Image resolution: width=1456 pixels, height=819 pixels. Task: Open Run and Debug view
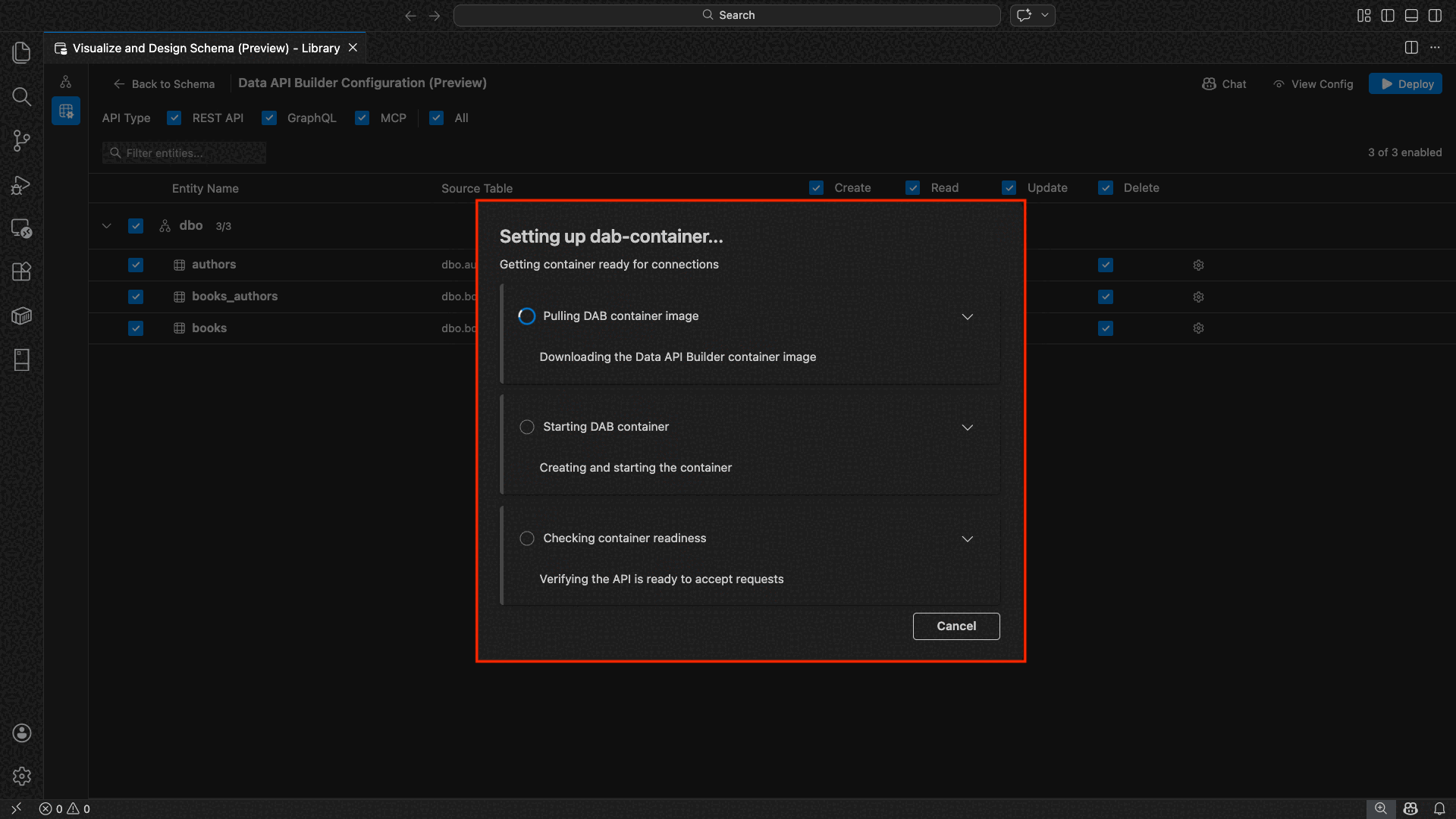(21, 185)
